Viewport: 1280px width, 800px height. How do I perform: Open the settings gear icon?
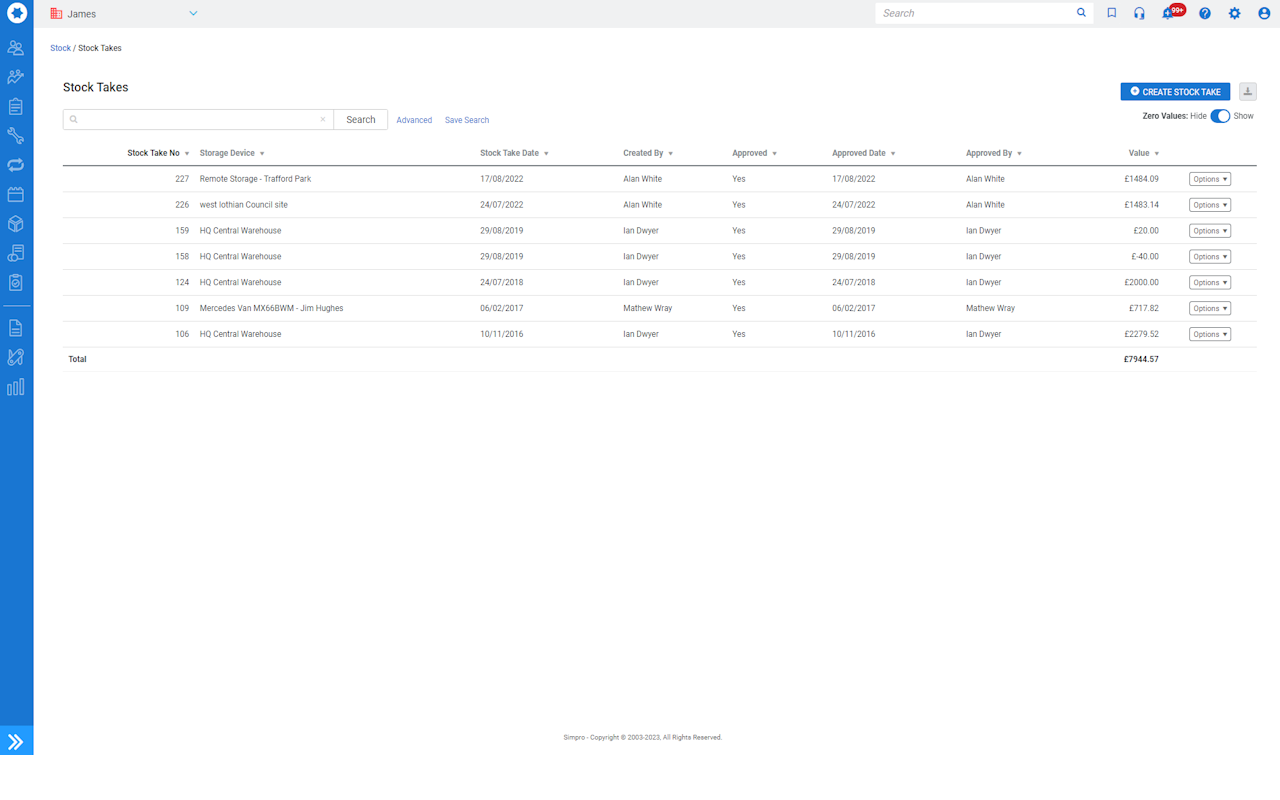pos(1234,14)
